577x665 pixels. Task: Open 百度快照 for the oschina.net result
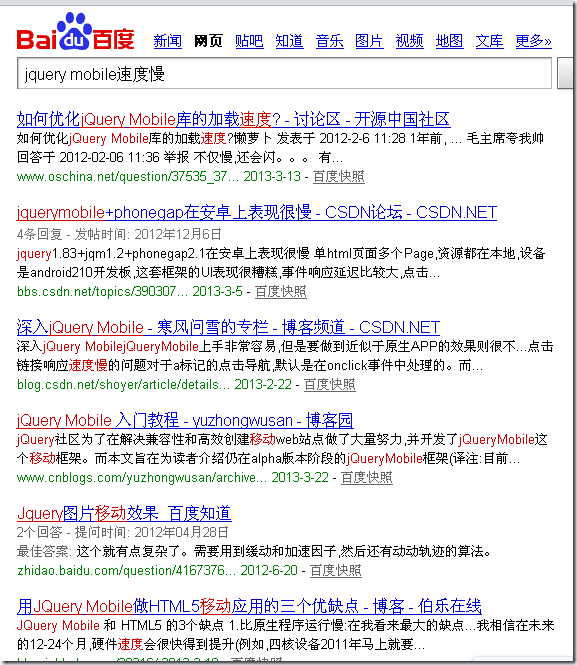[x=339, y=176]
